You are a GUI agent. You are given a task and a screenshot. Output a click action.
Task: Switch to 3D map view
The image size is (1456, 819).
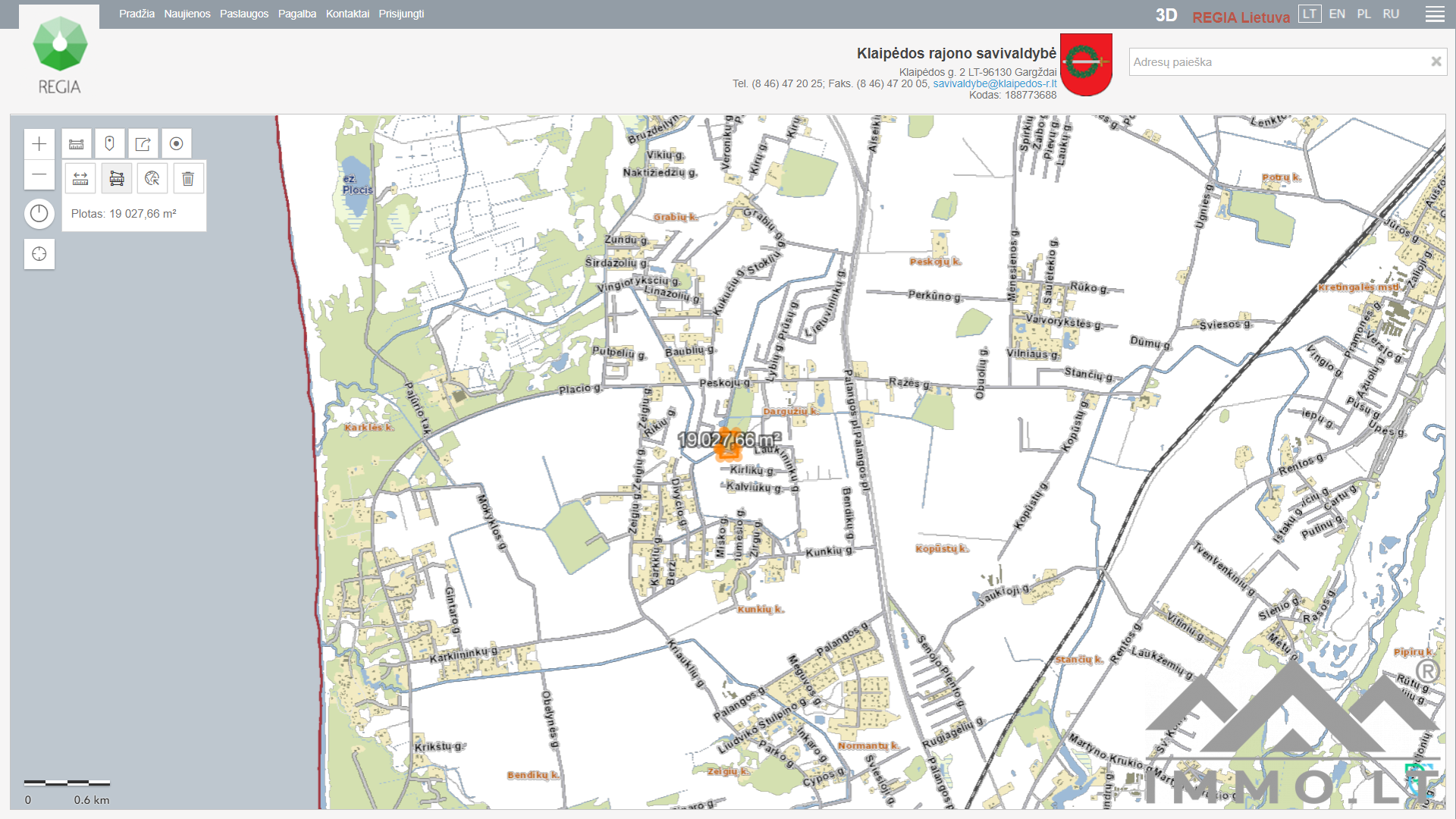click(x=1166, y=15)
